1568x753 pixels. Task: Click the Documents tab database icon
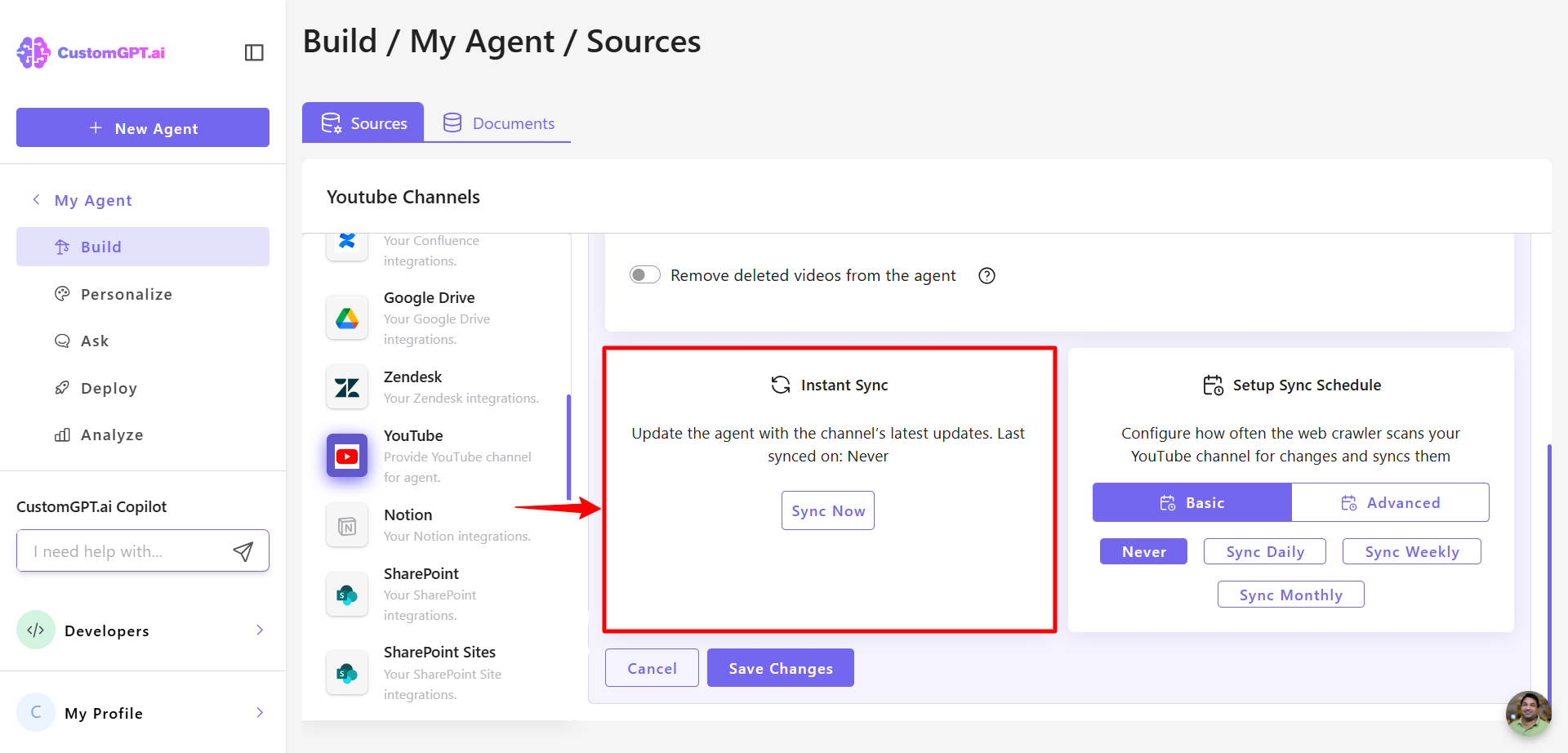(452, 123)
